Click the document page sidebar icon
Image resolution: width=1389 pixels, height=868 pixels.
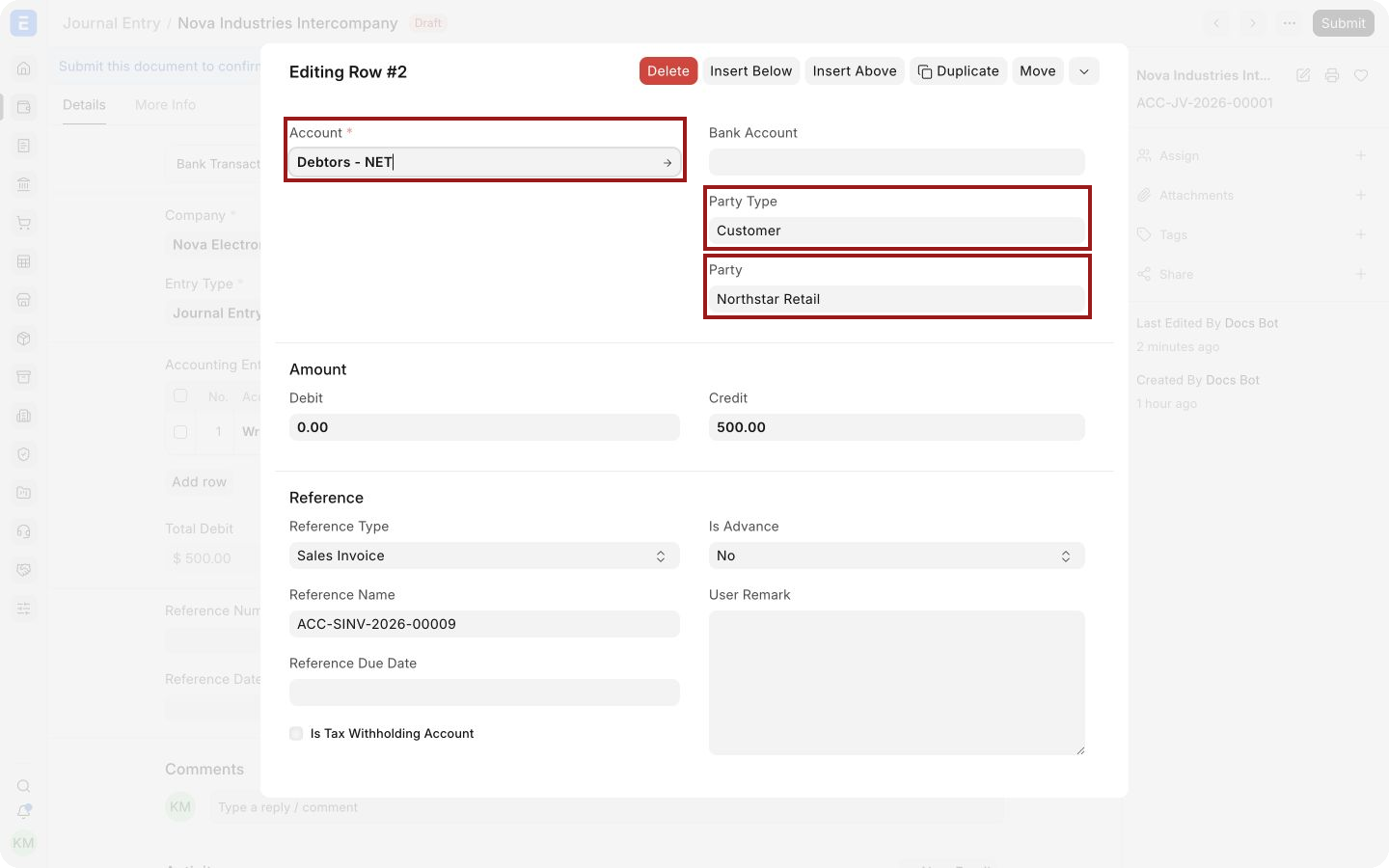pos(24,146)
